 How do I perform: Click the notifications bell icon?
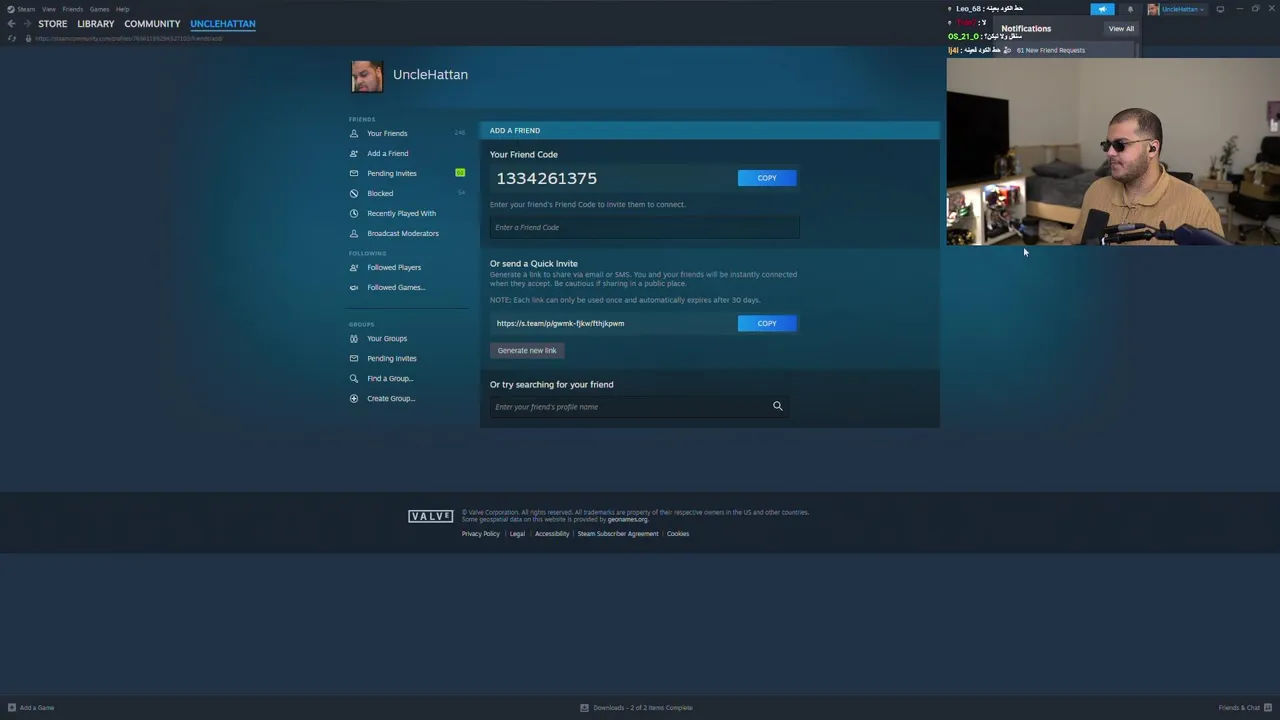point(1130,9)
